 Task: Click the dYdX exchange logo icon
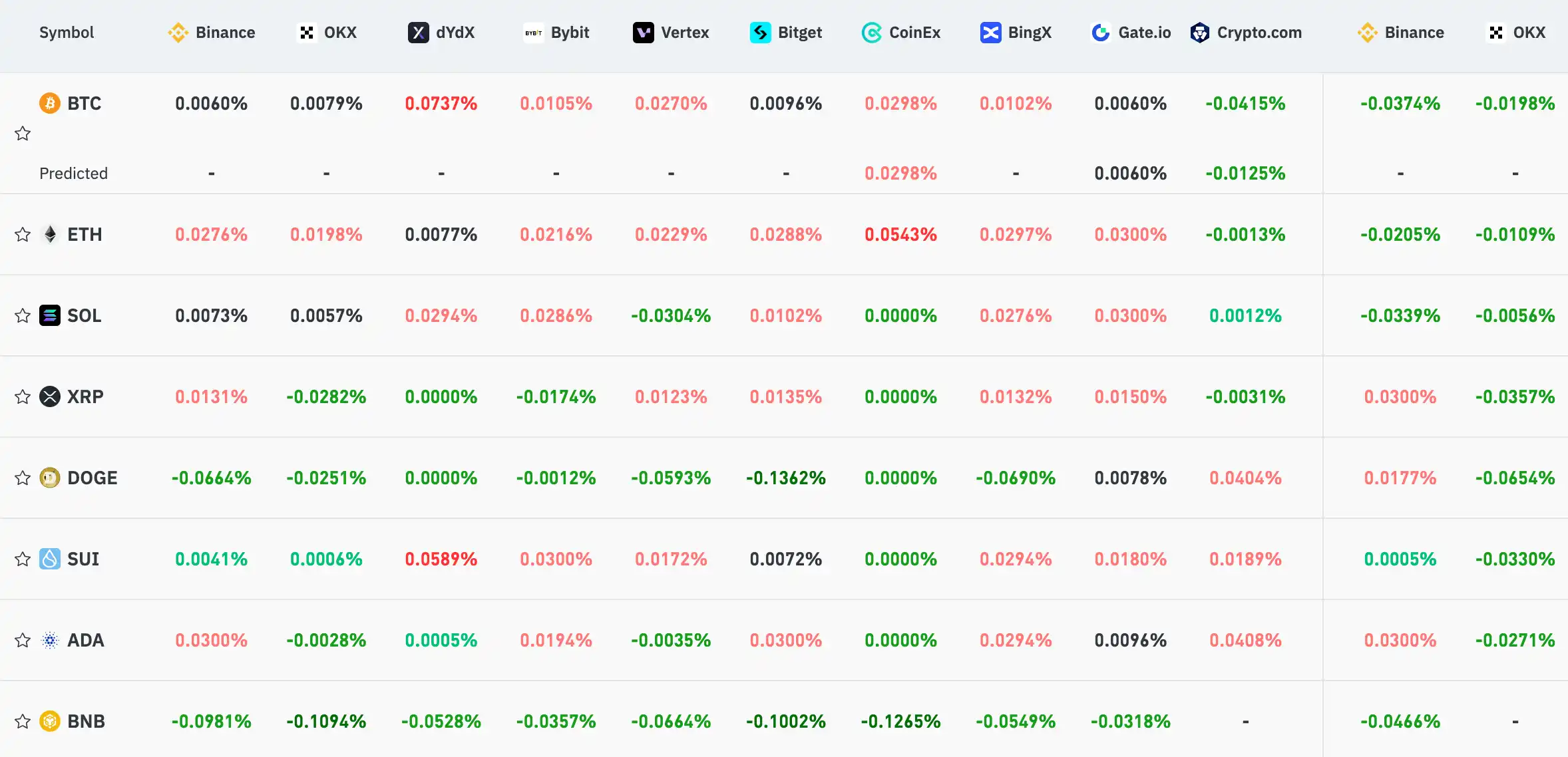[418, 33]
